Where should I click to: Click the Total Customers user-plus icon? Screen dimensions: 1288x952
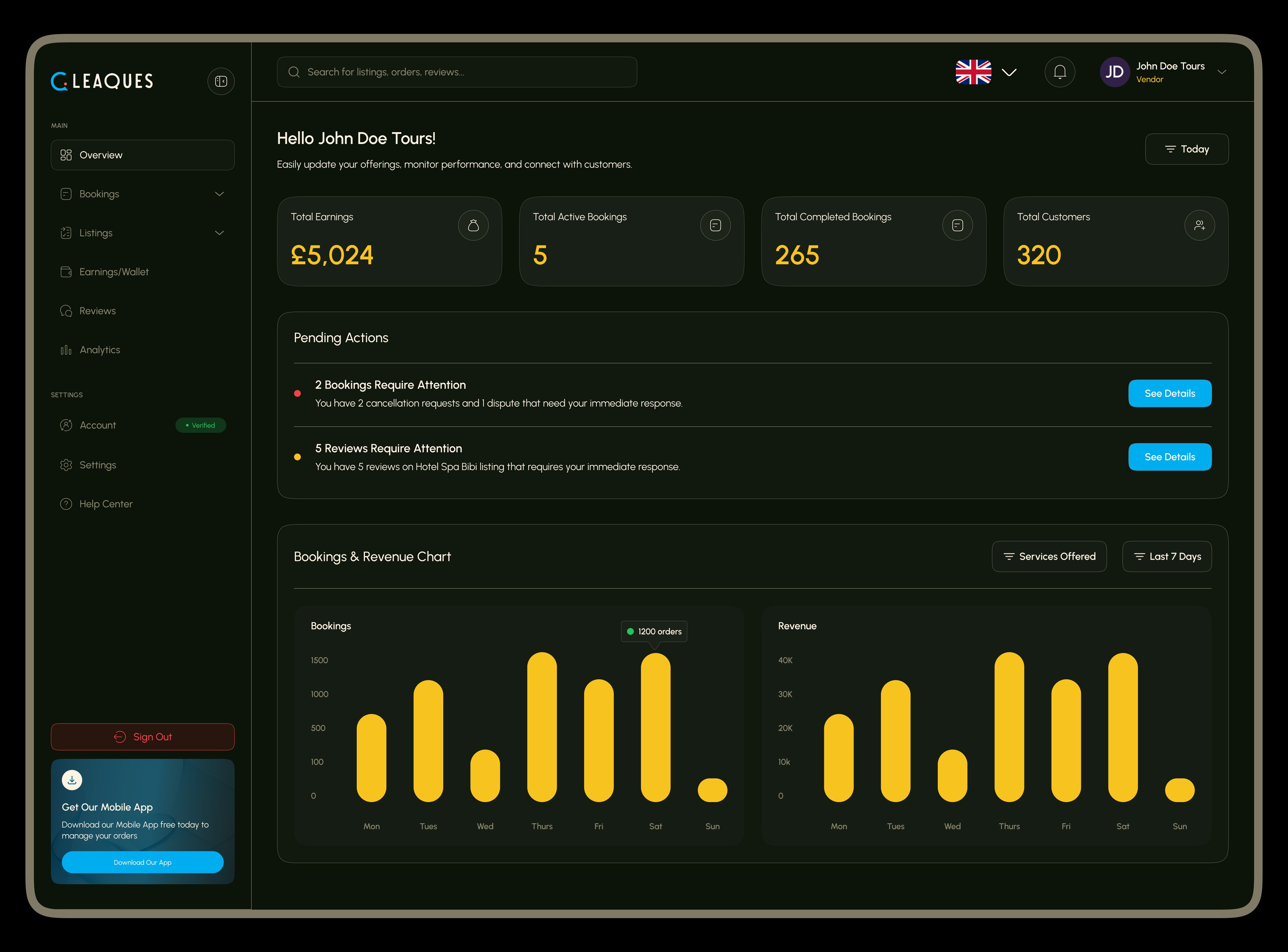point(1200,225)
